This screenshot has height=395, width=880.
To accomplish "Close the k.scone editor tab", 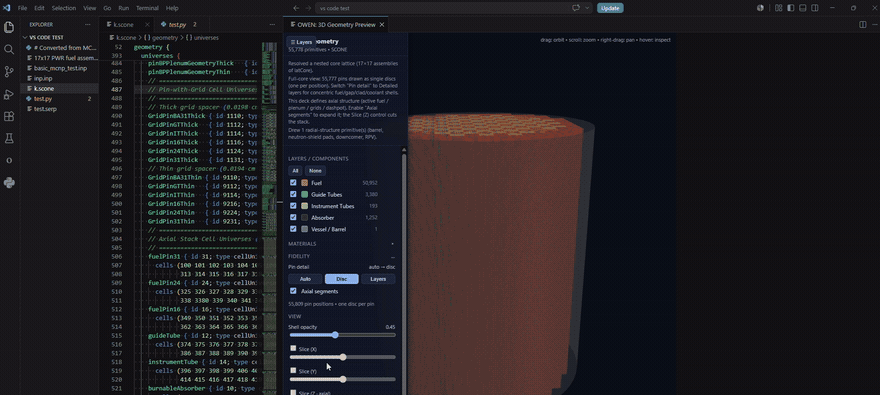I will coord(147,25).
